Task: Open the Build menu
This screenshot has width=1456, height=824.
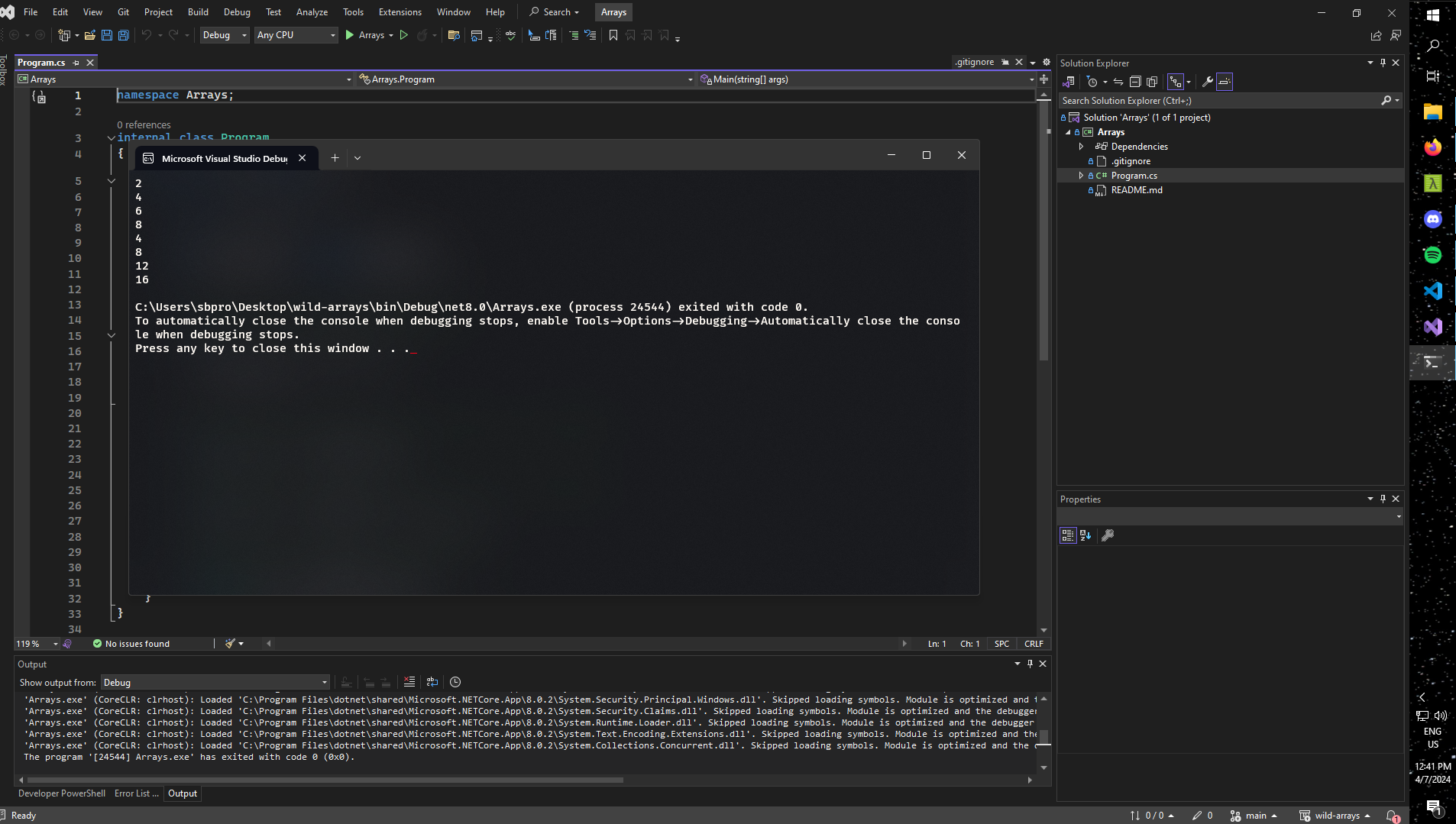Action: (x=198, y=12)
